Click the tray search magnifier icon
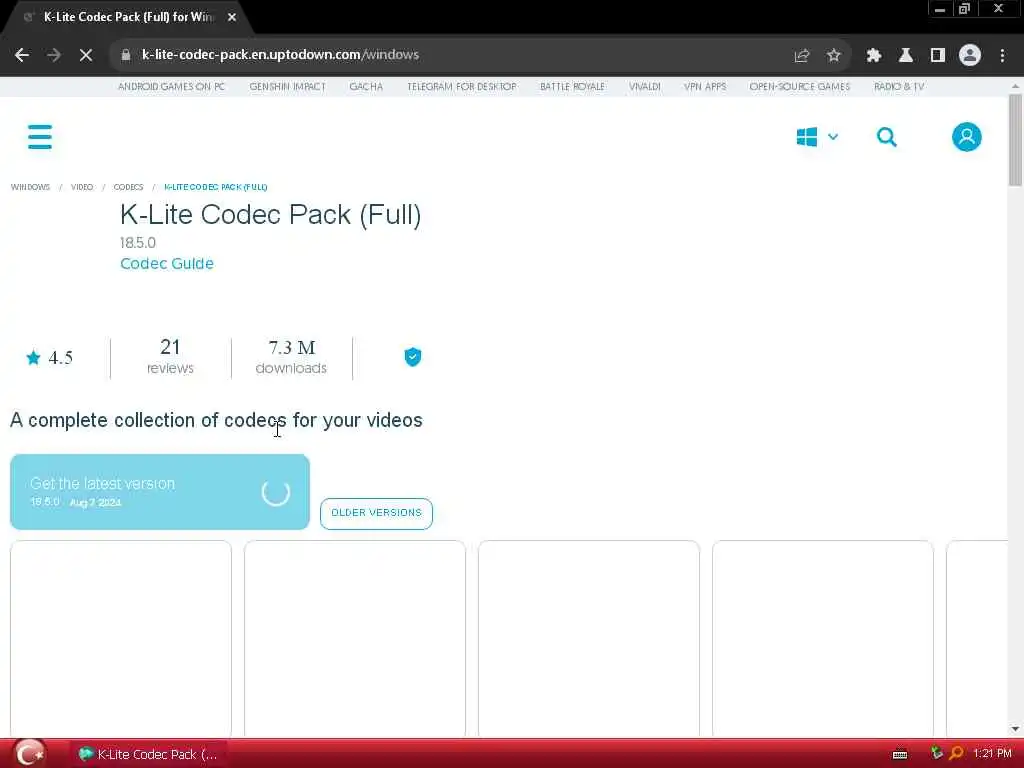The height and width of the screenshot is (768, 1024). 957,754
